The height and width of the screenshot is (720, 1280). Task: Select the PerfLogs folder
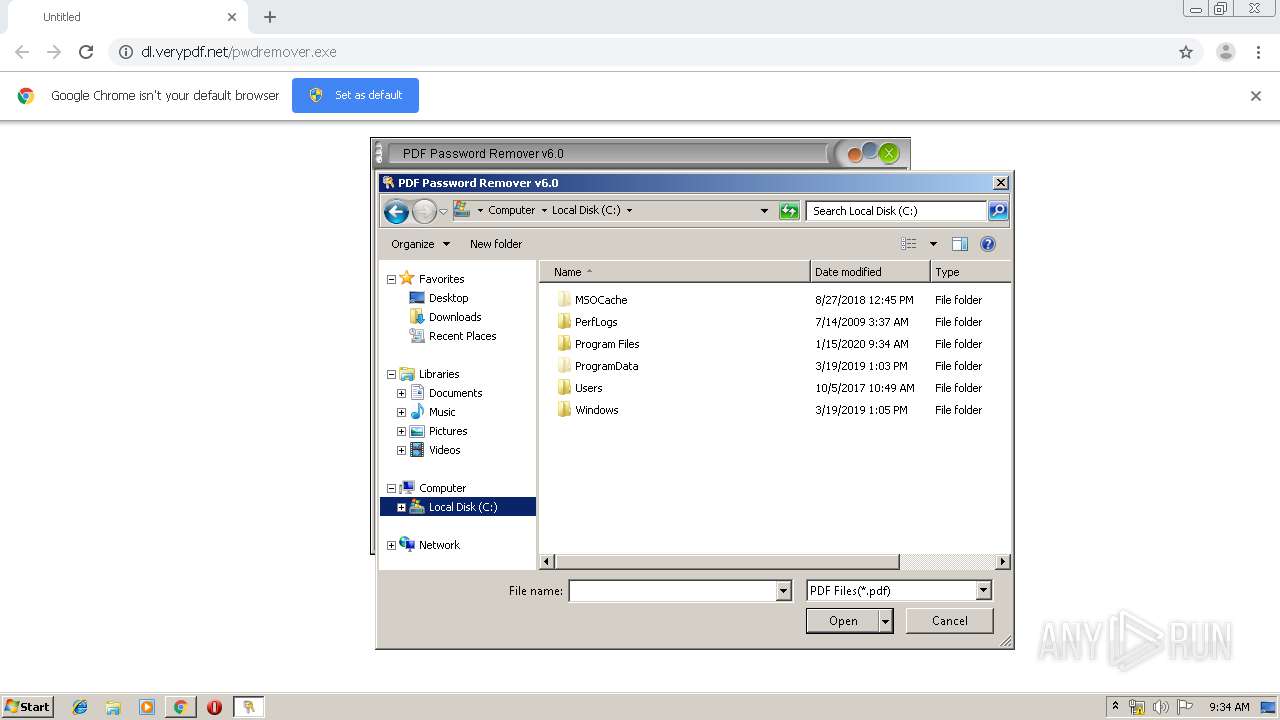(x=596, y=322)
